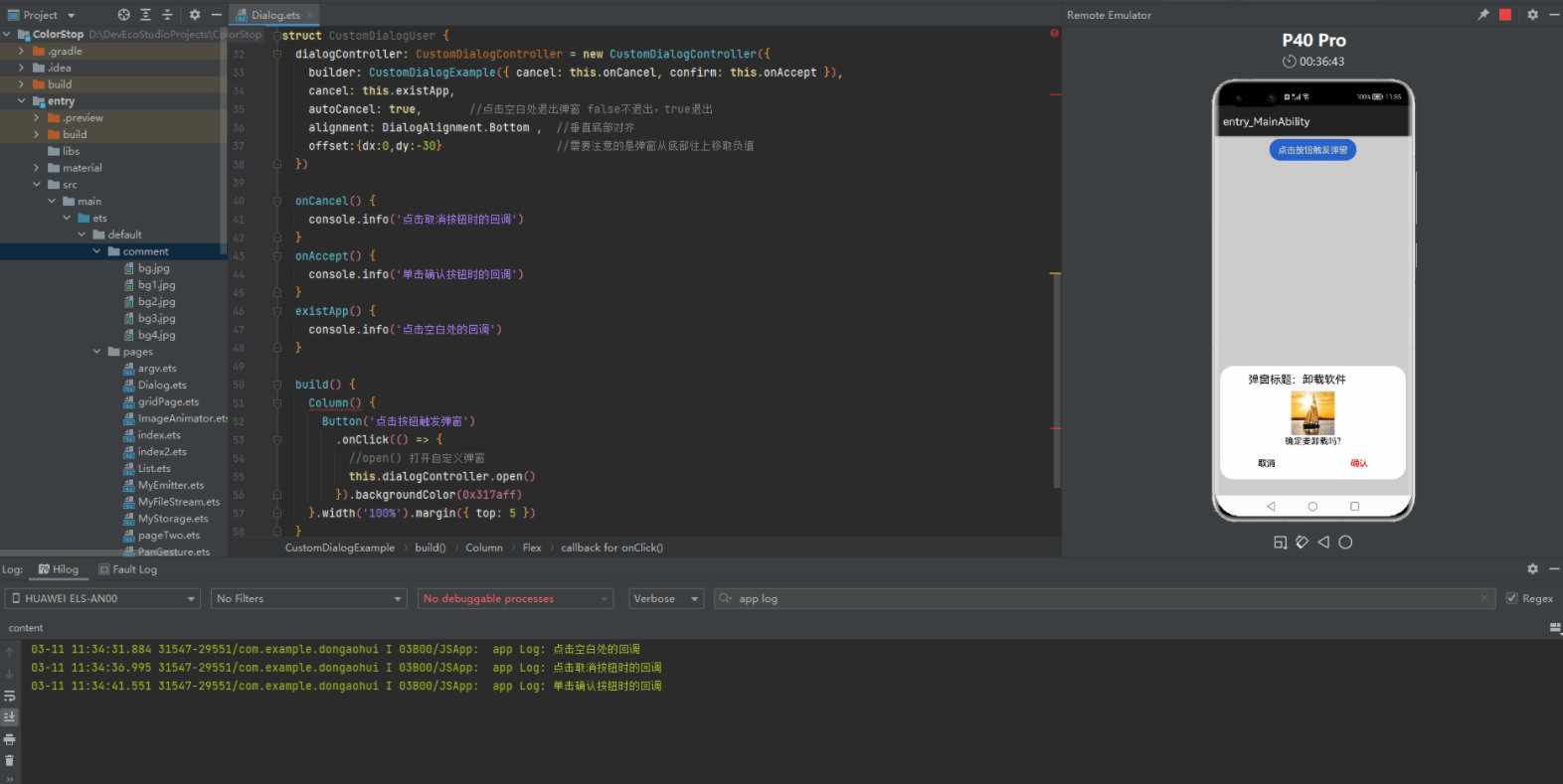Open the Verbose log level dropdown
Viewport: 1563px width, 784px height.
pyautogui.click(x=666, y=598)
